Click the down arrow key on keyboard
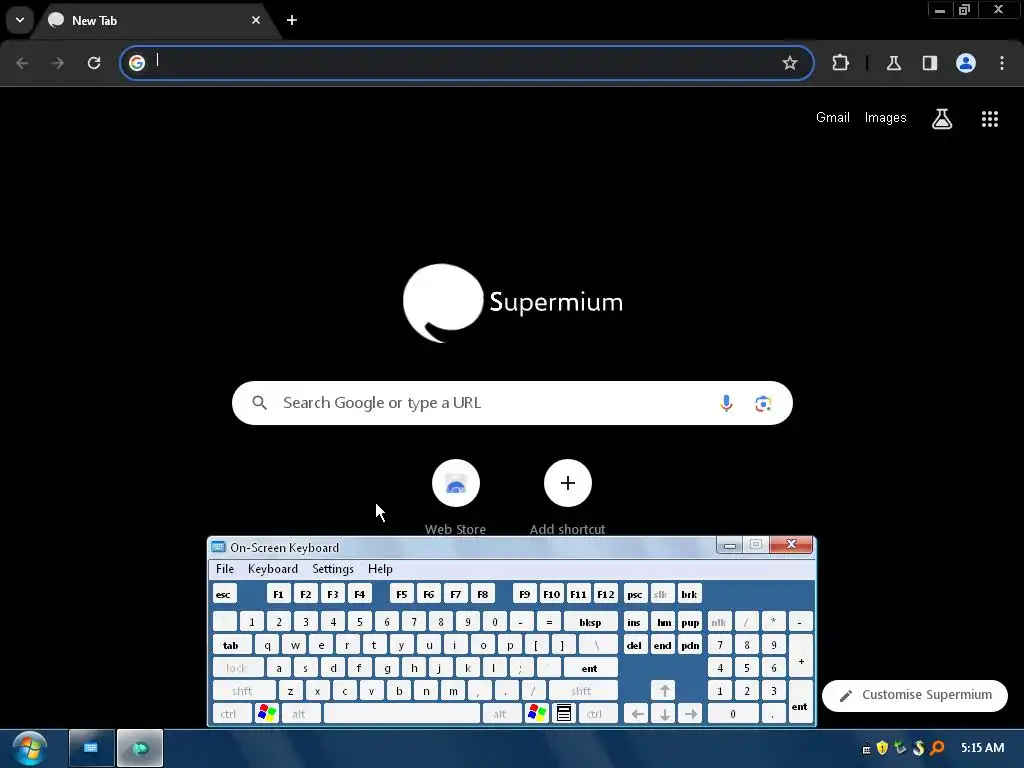The height and width of the screenshot is (768, 1024). (x=664, y=714)
